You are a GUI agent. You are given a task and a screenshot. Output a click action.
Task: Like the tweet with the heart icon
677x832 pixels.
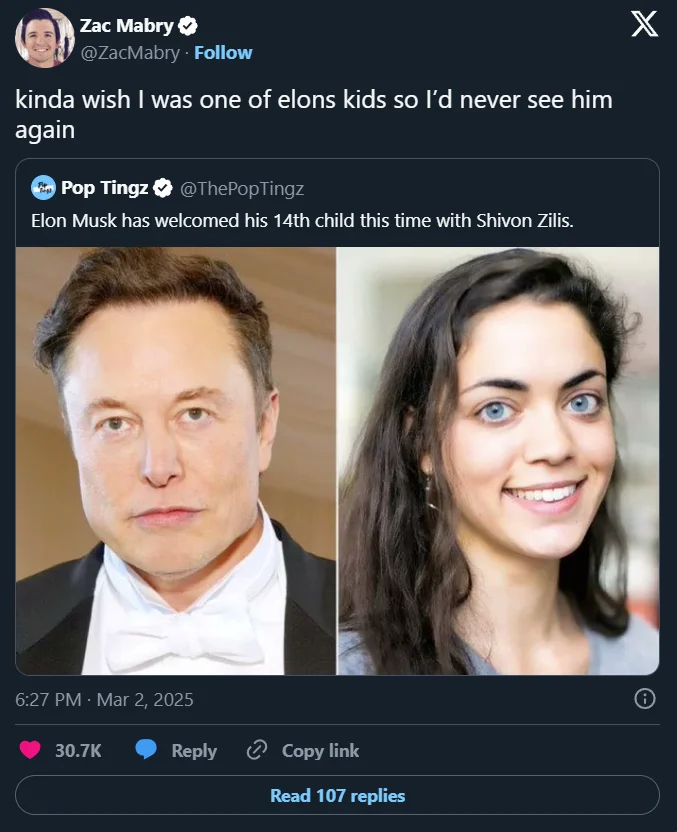pos(30,750)
